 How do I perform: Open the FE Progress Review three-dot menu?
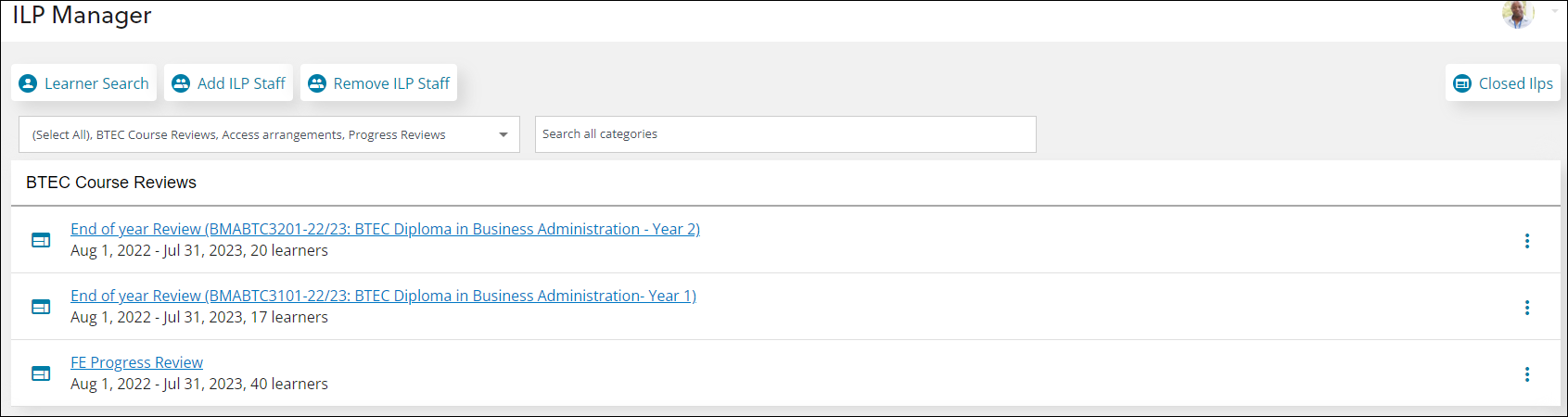point(1527,374)
